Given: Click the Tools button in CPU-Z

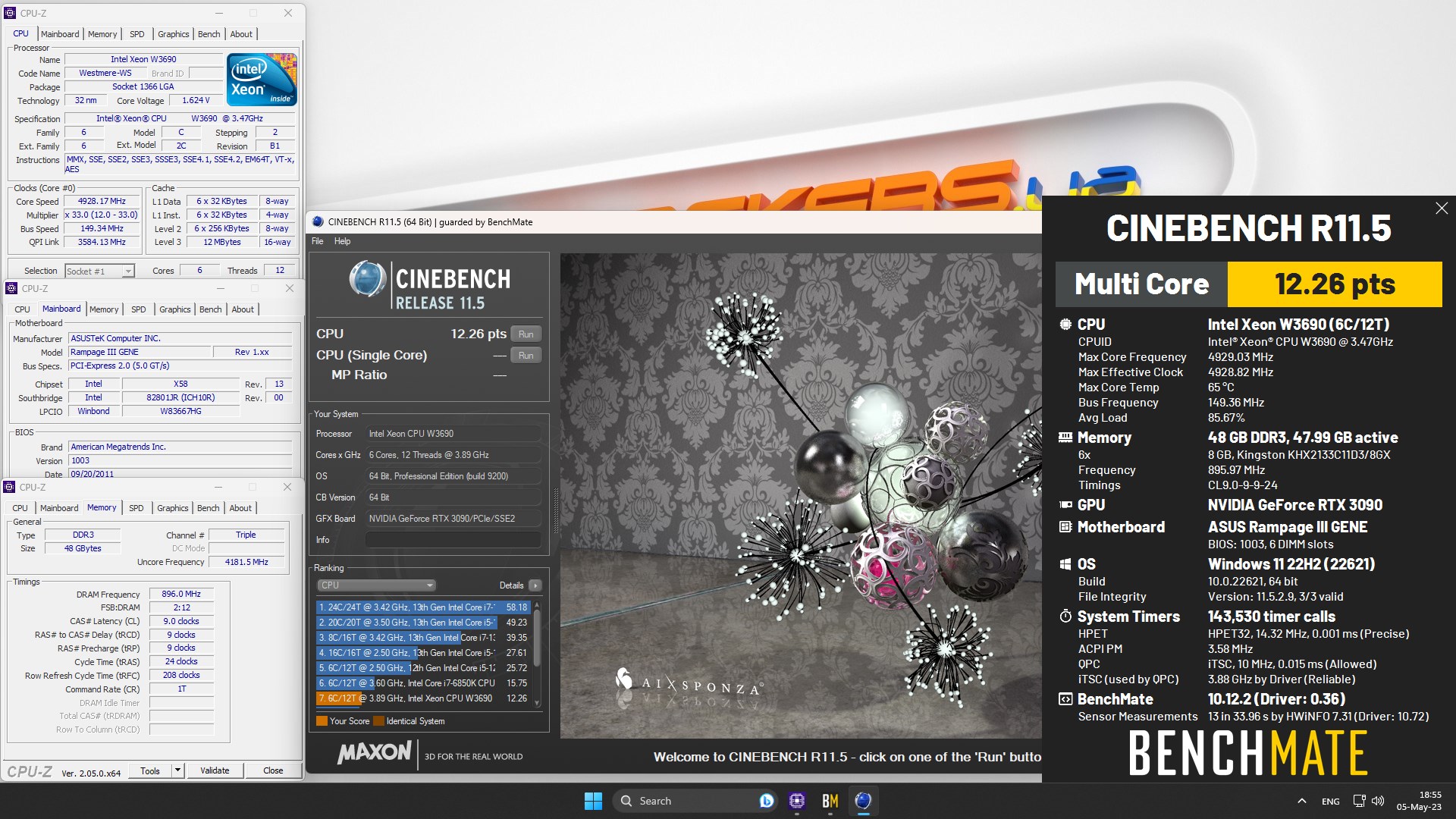Looking at the screenshot, I should tap(150, 770).
